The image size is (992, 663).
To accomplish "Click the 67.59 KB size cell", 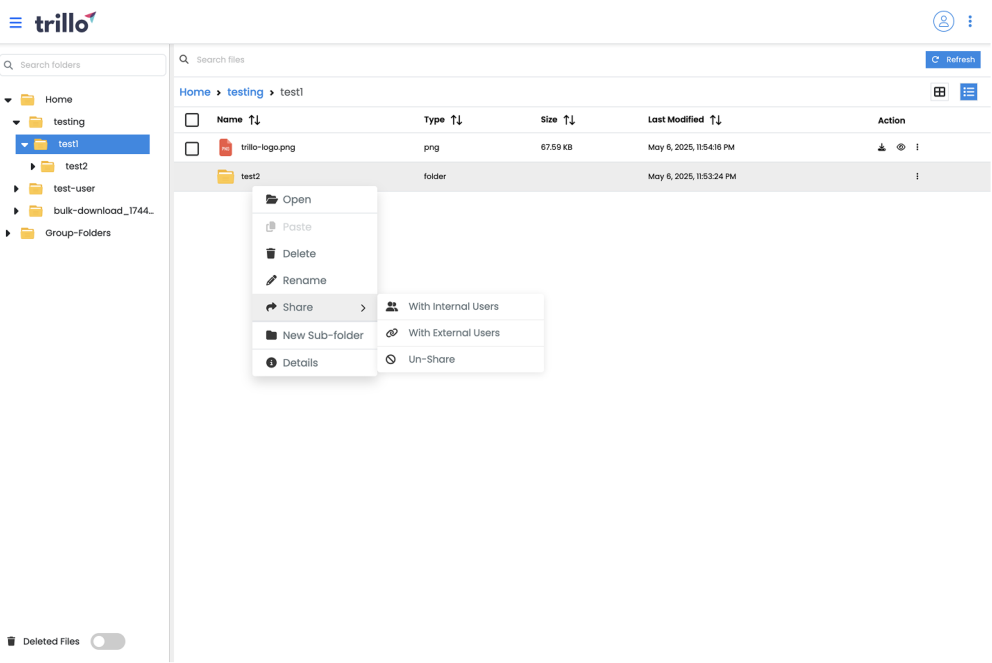I will point(557,147).
